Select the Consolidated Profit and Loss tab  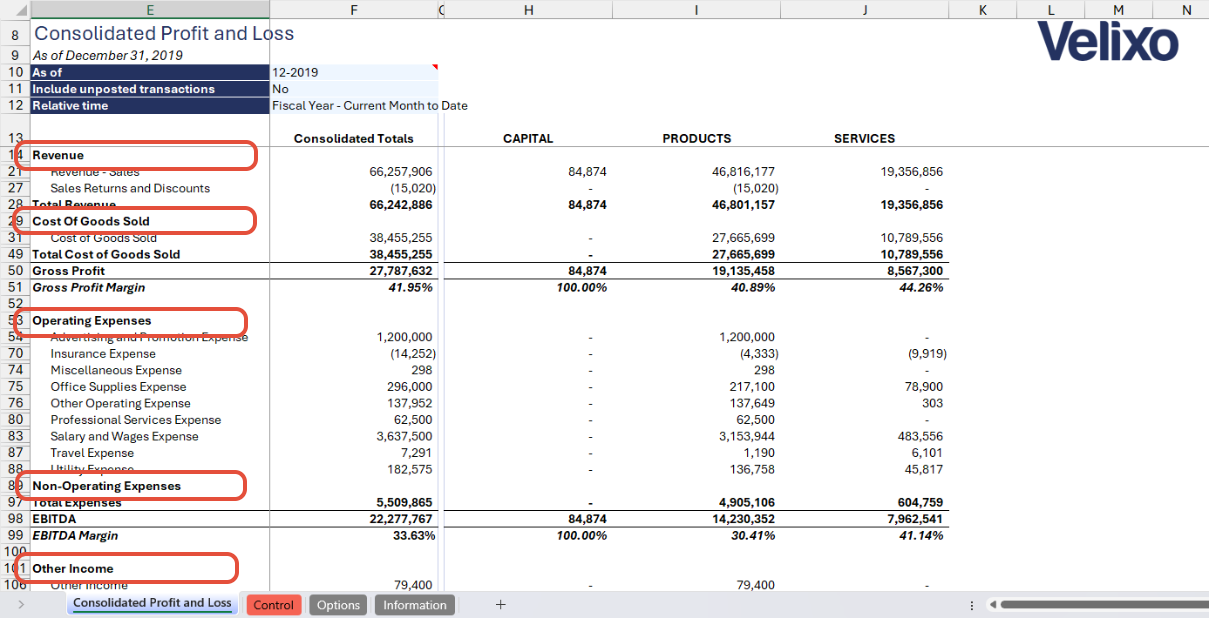(x=152, y=603)
